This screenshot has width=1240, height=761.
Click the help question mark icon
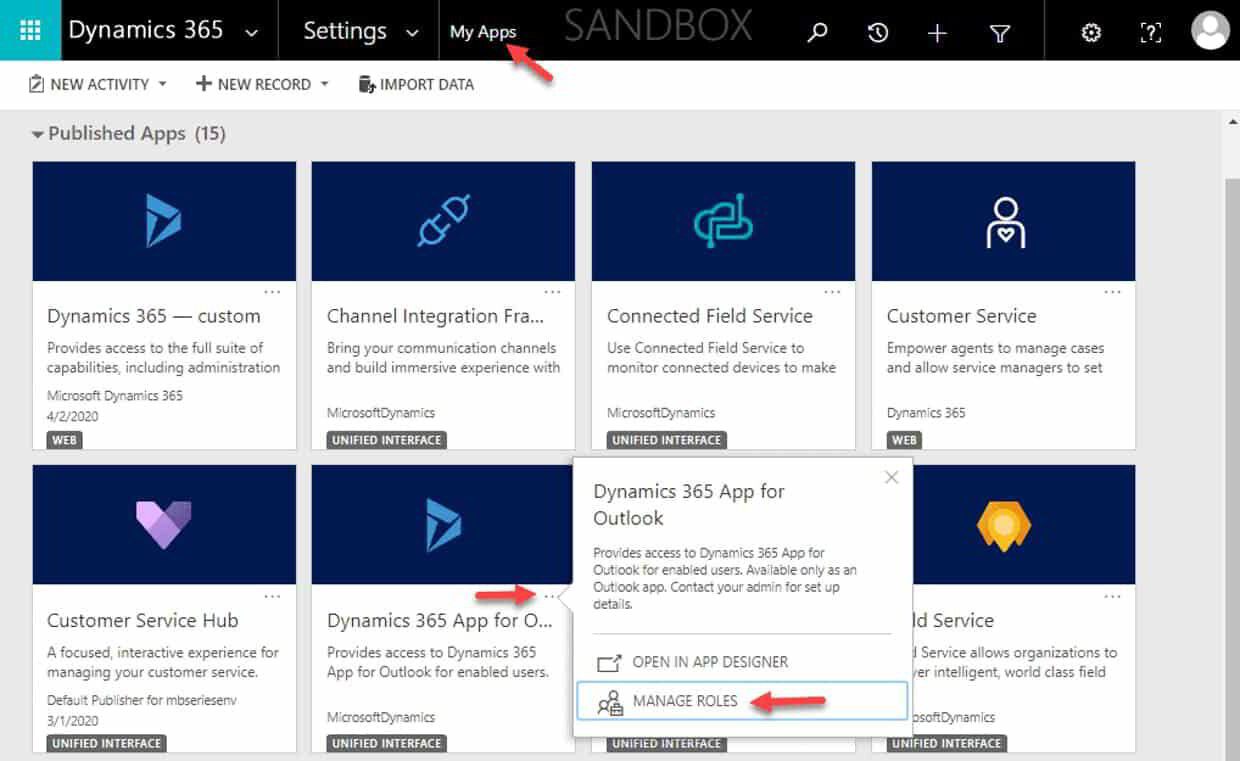pos(1150,32)
